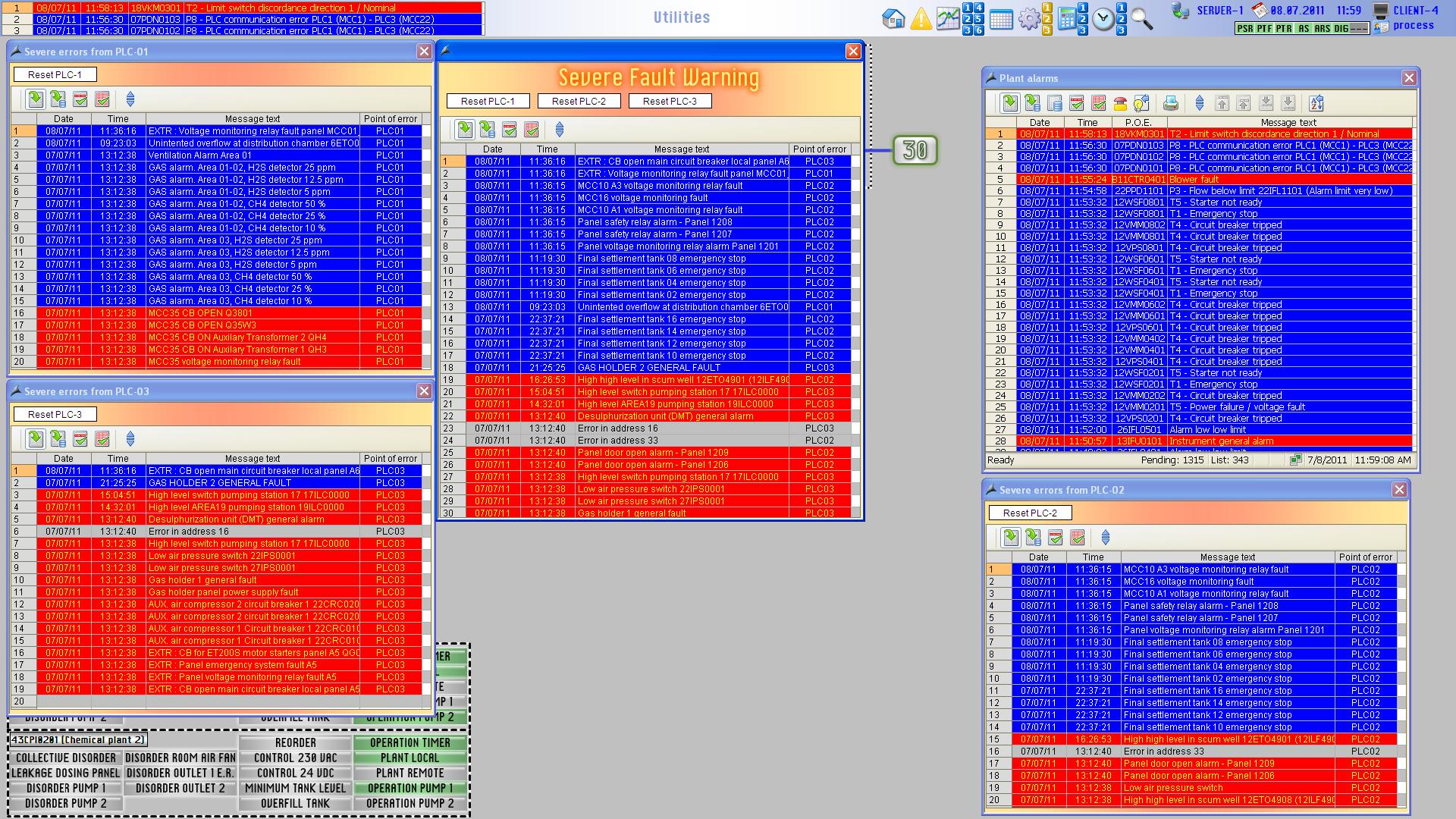
Task: Open the trend chart icon in header
Action: [947, 18]
